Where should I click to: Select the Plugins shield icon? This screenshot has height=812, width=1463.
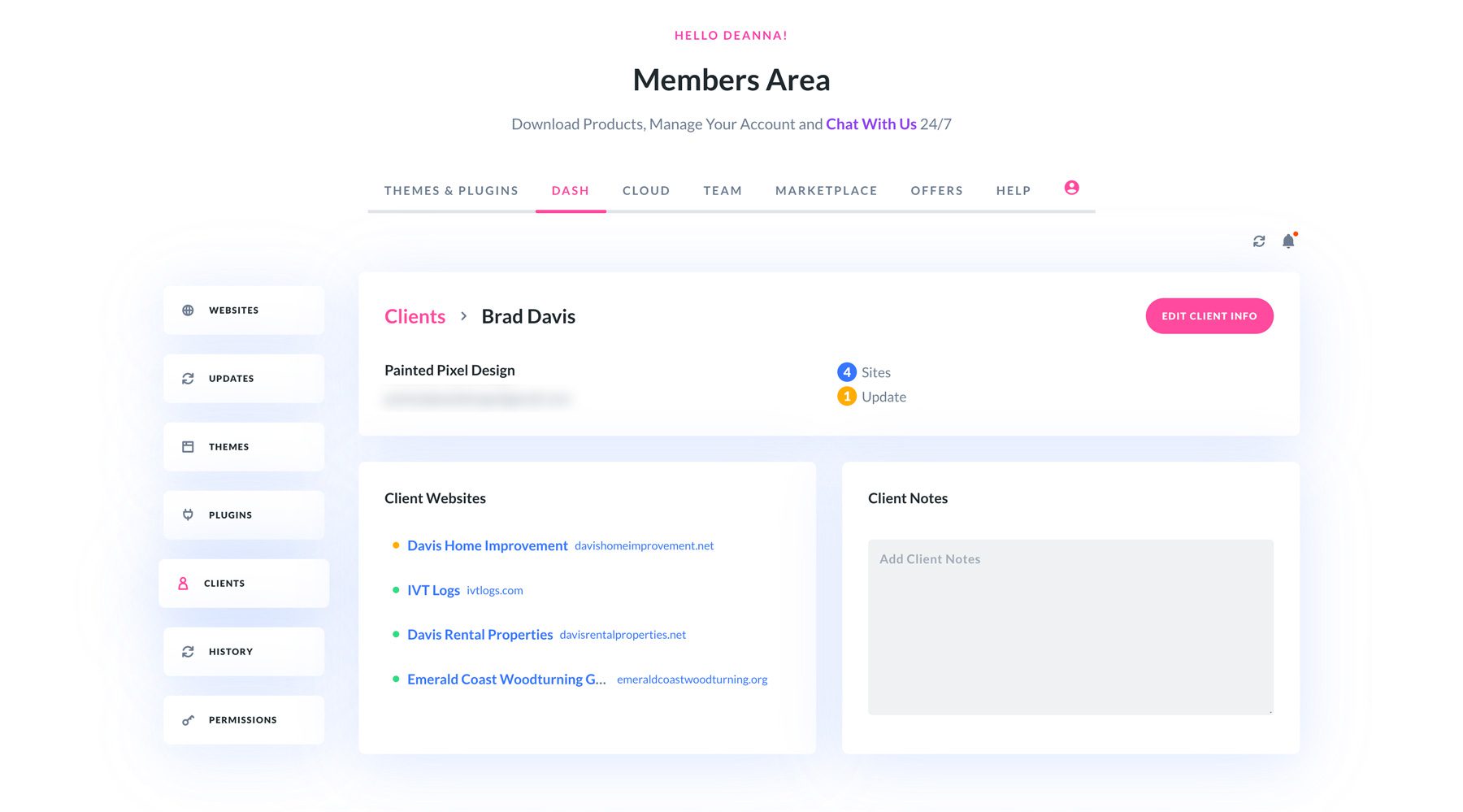click(x=188, y=515)
